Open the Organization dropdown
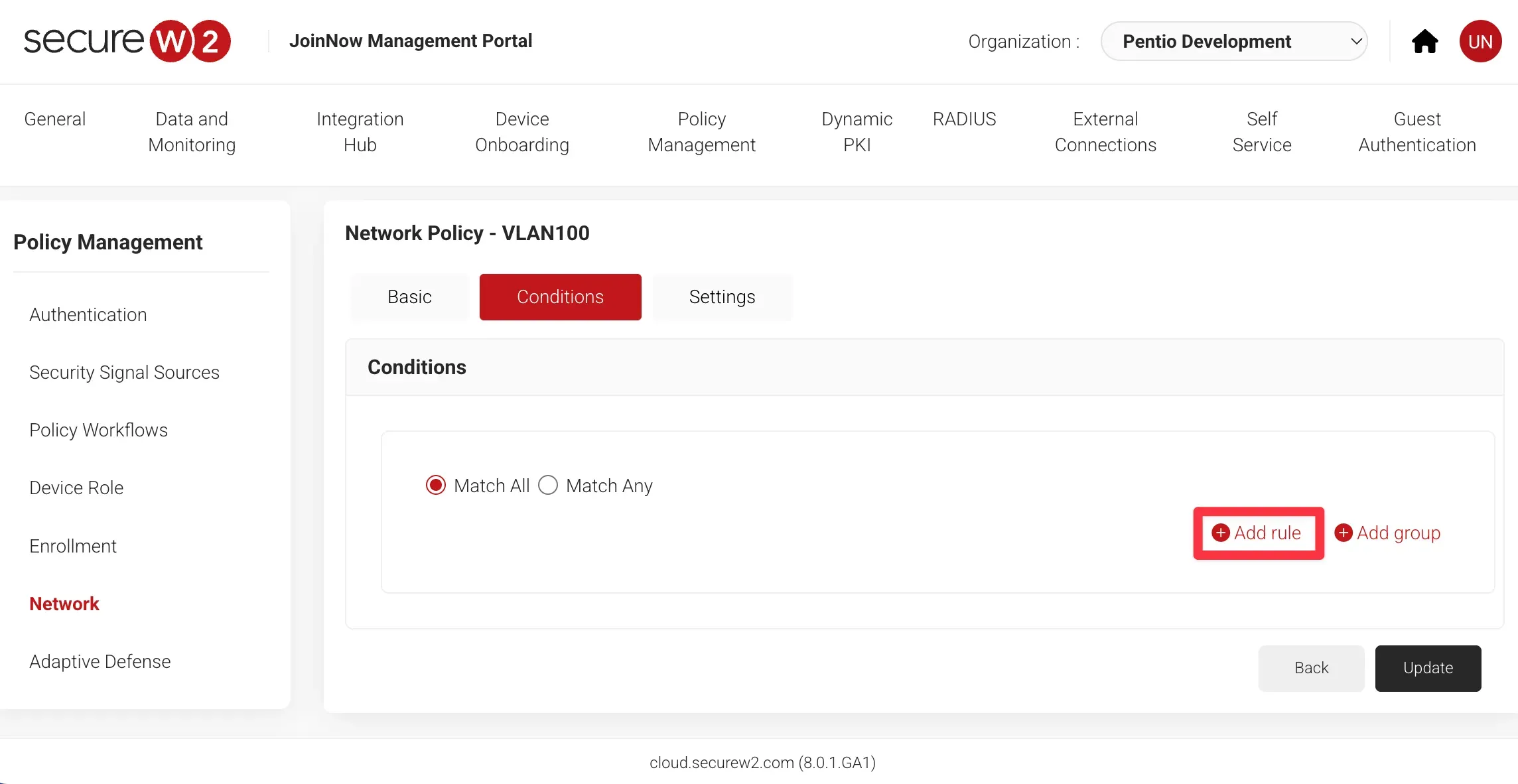This screenshot has width=1518, height=784. coord(1233,41)
